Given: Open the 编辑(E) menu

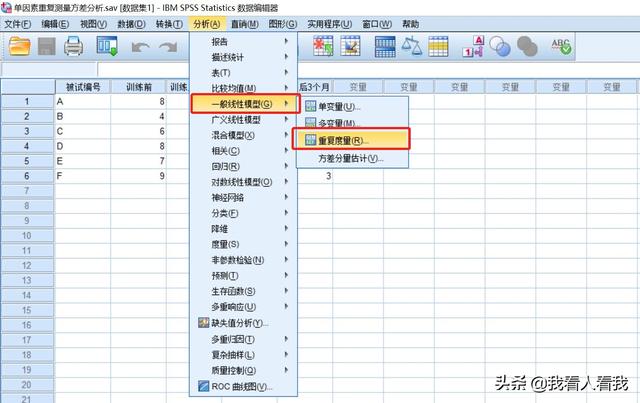Looking at the screenshot, I should pyautogui.click(x=55, y=24).
